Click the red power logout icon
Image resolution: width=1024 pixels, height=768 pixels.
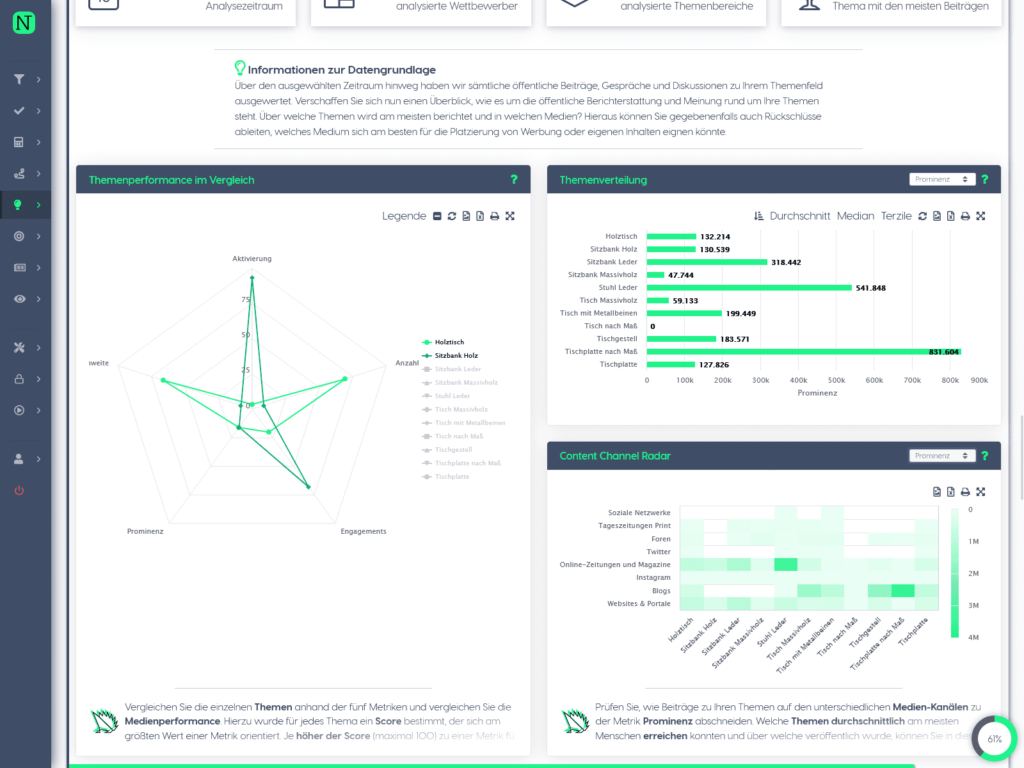coord(19,490)
